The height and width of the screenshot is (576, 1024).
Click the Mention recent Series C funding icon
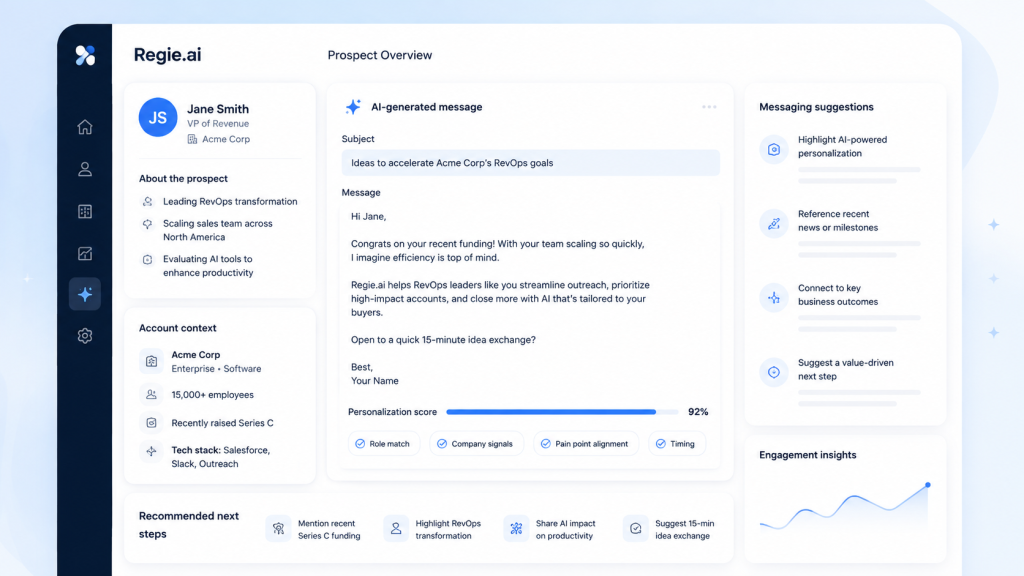coord(279,528)
